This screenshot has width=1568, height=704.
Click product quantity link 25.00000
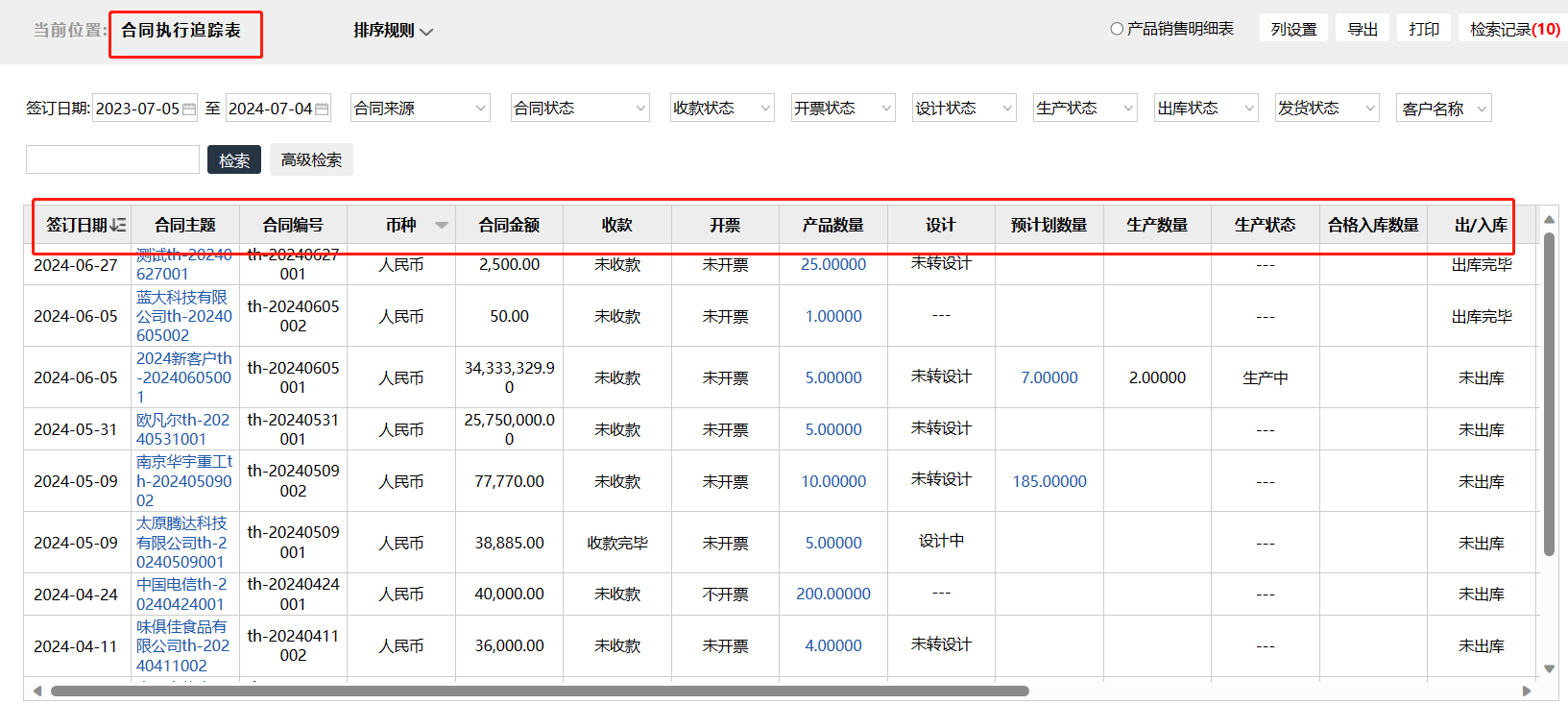point(833,264)
